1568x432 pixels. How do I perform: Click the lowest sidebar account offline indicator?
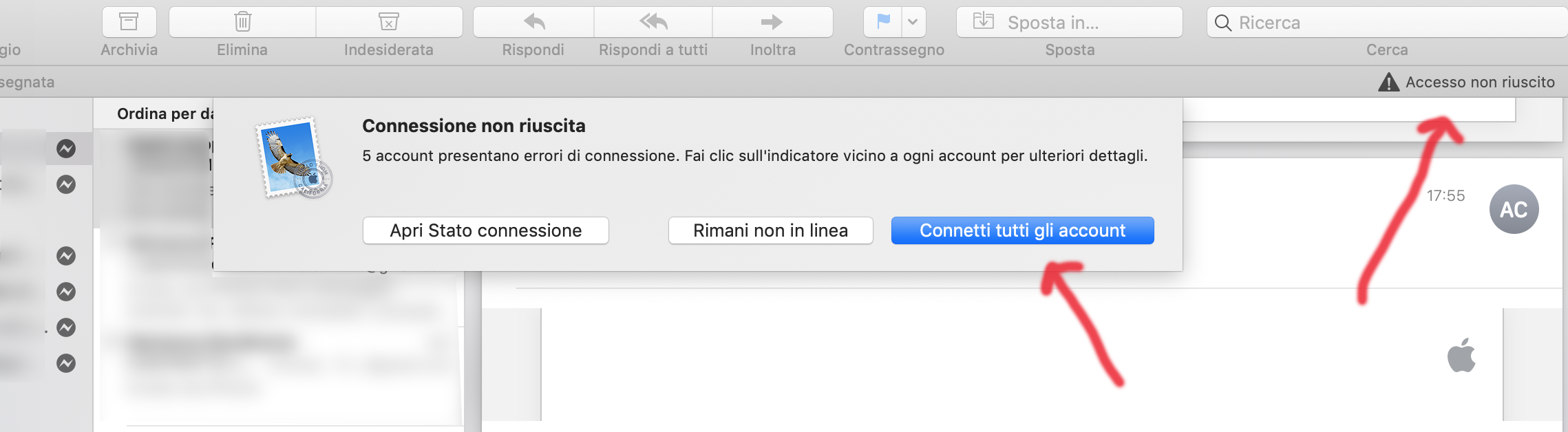point(66,363)
